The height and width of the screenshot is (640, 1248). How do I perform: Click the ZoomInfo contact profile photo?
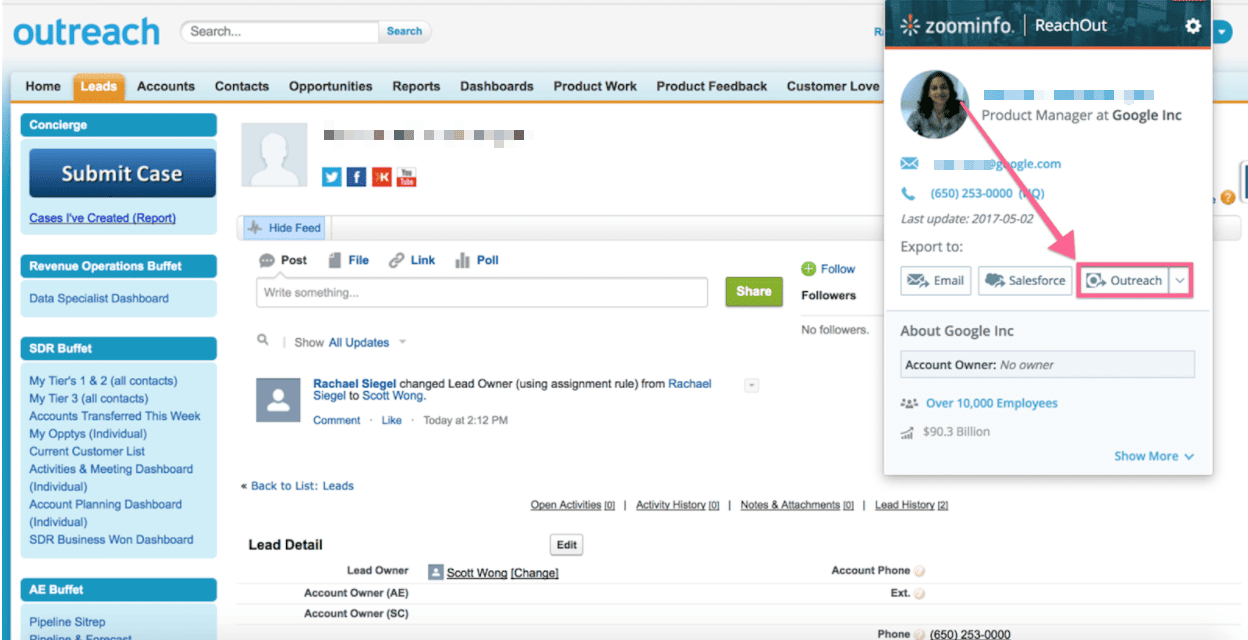tap(935, 104)
